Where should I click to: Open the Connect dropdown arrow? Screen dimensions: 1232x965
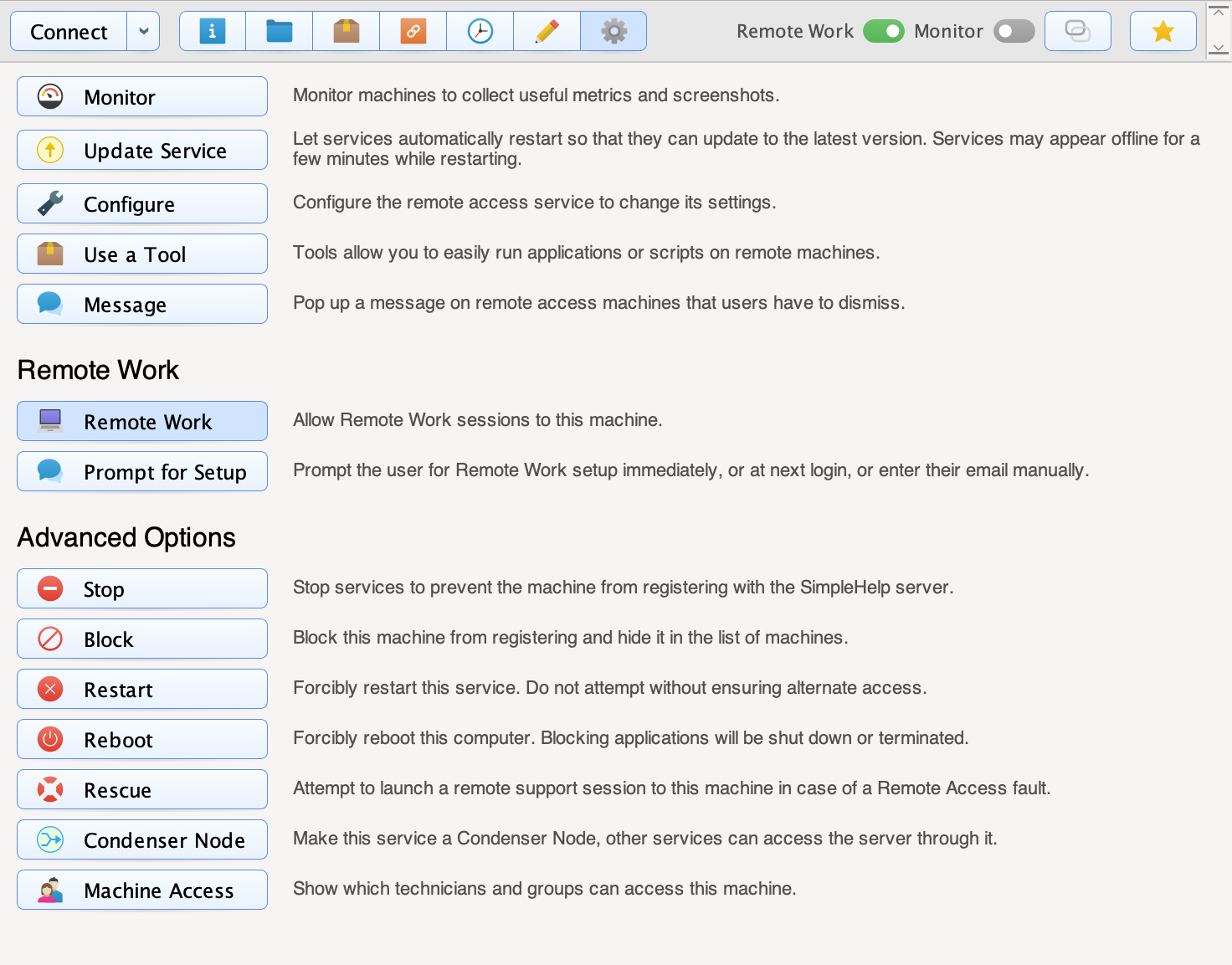pos(143,31)
